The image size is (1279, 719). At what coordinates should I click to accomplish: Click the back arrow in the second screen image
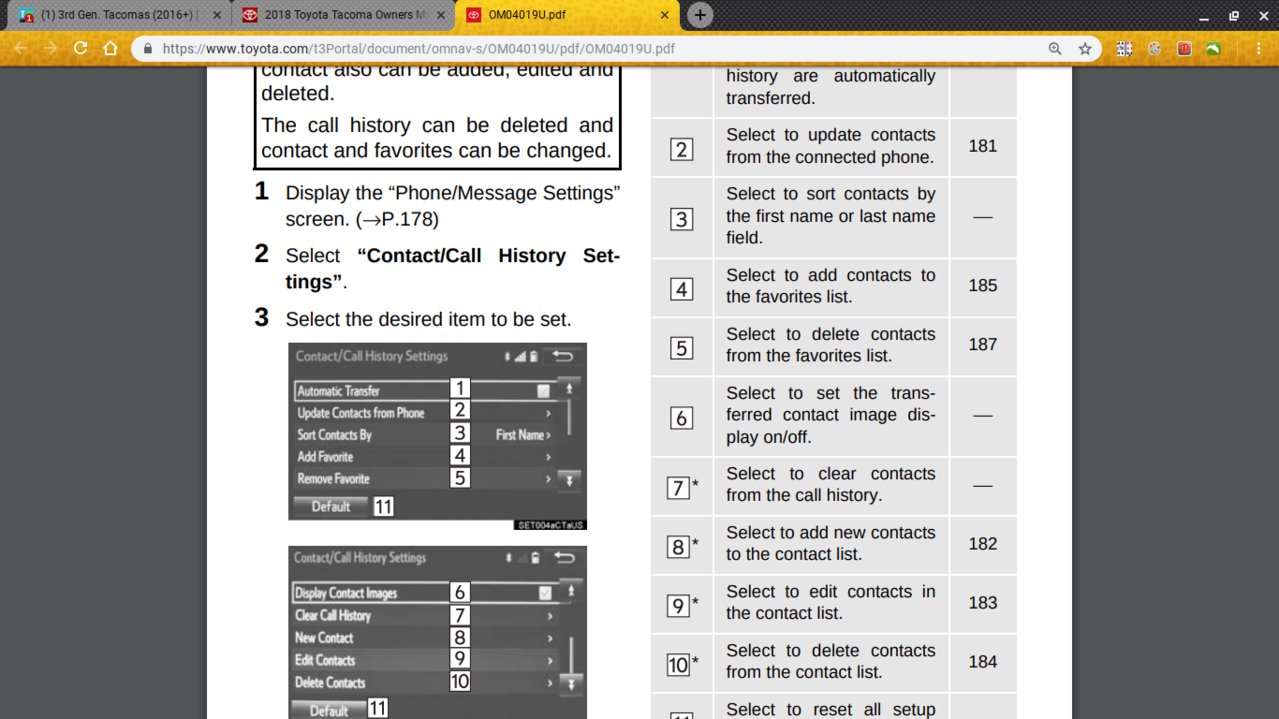coord(565,558)
